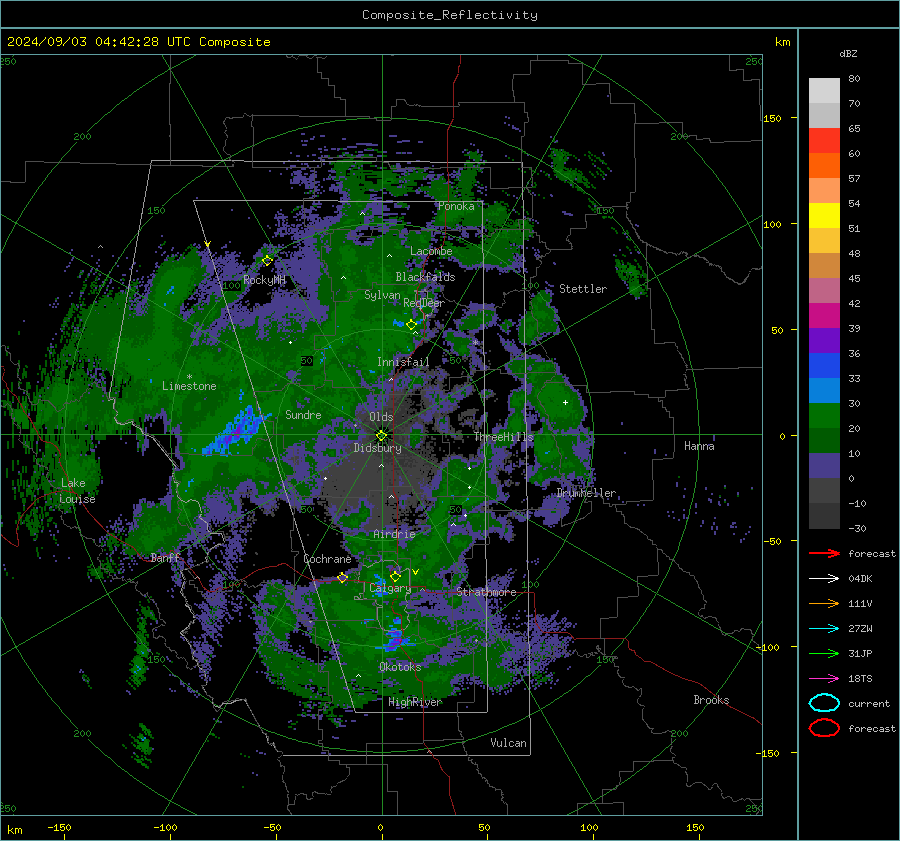
Task: Click the Didsbury label
Action: pos(377,448)
